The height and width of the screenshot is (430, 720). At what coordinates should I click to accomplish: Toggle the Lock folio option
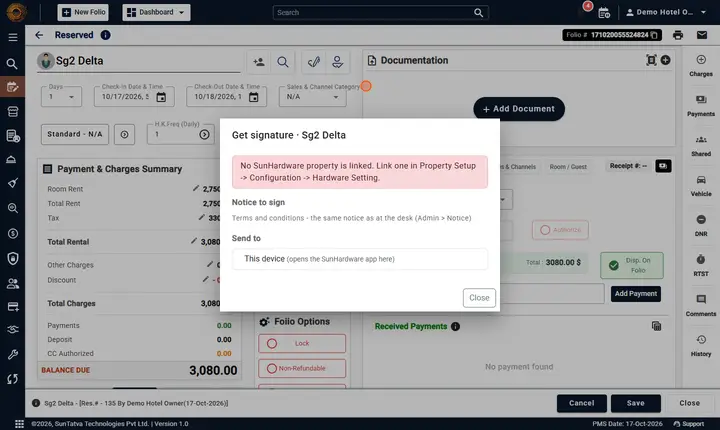coord(302,343)
